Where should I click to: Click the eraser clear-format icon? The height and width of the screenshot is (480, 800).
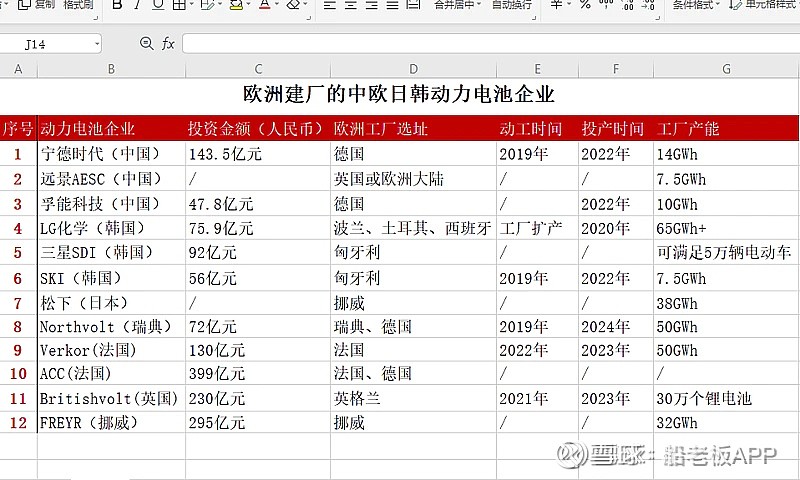[x=292, y=5]
